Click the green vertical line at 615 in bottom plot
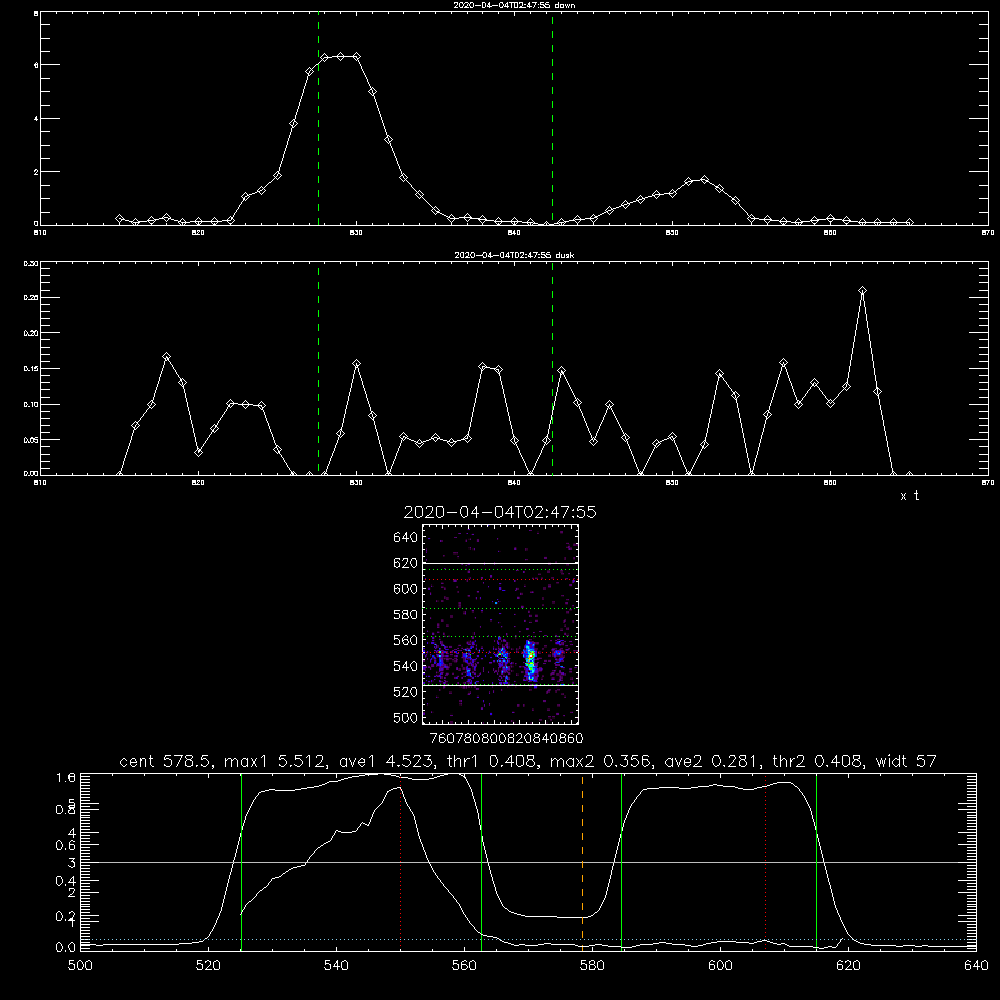The width and height of the screenshot is (1000, 1000). tap(816, 861)
